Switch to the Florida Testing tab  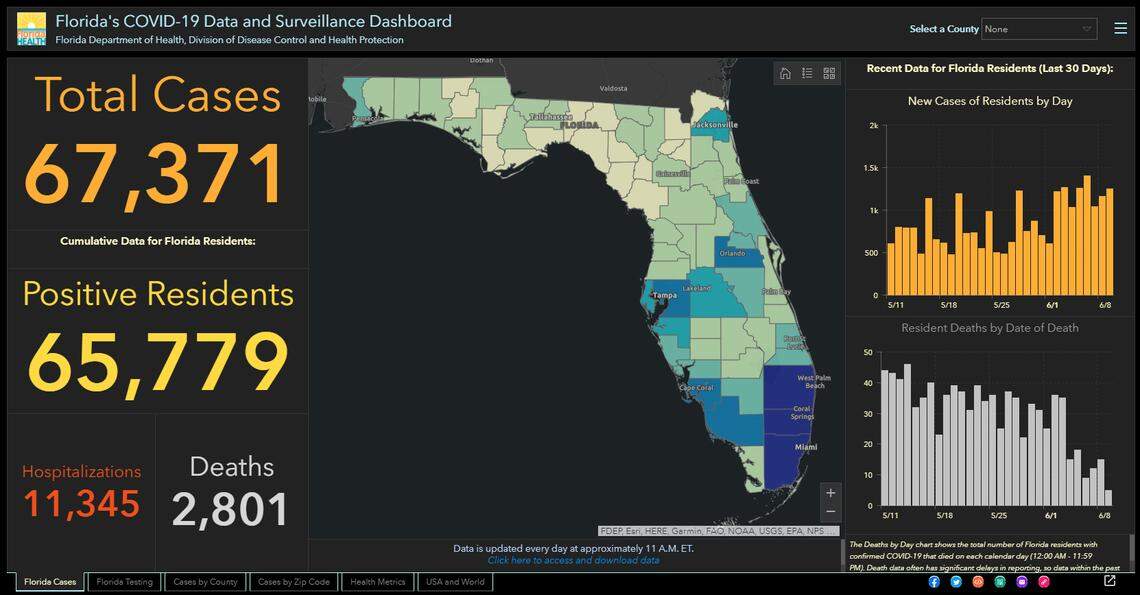(x=124, y=581)
